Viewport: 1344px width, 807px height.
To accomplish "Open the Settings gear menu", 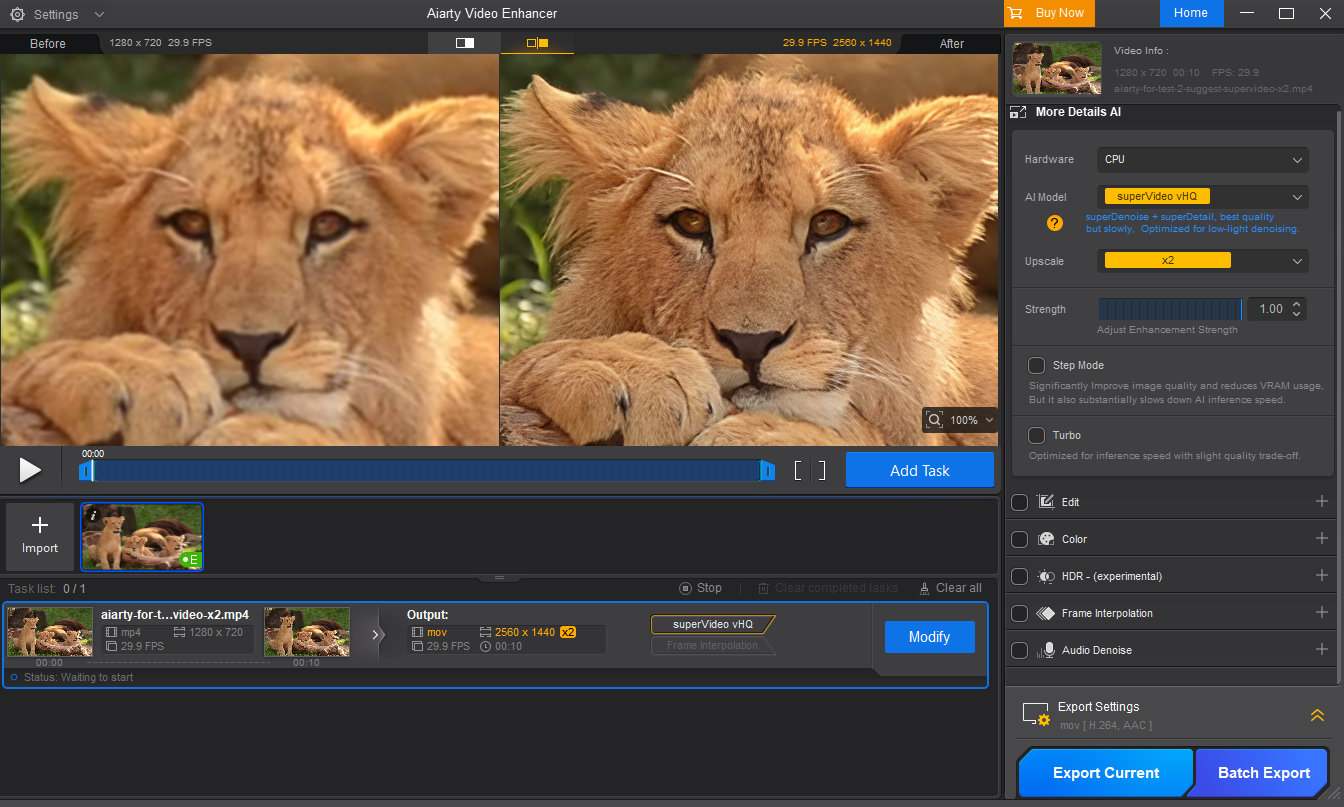I will 18,14.
